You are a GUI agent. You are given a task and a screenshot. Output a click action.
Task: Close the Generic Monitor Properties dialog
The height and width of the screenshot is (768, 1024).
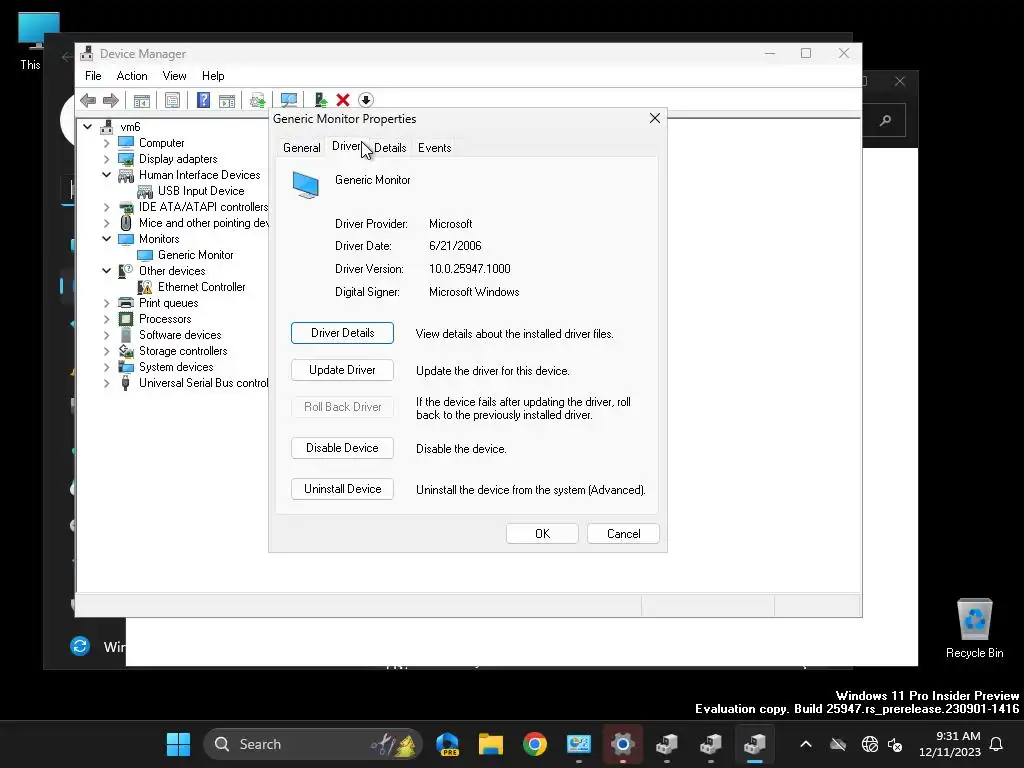(x=654, y=118)
